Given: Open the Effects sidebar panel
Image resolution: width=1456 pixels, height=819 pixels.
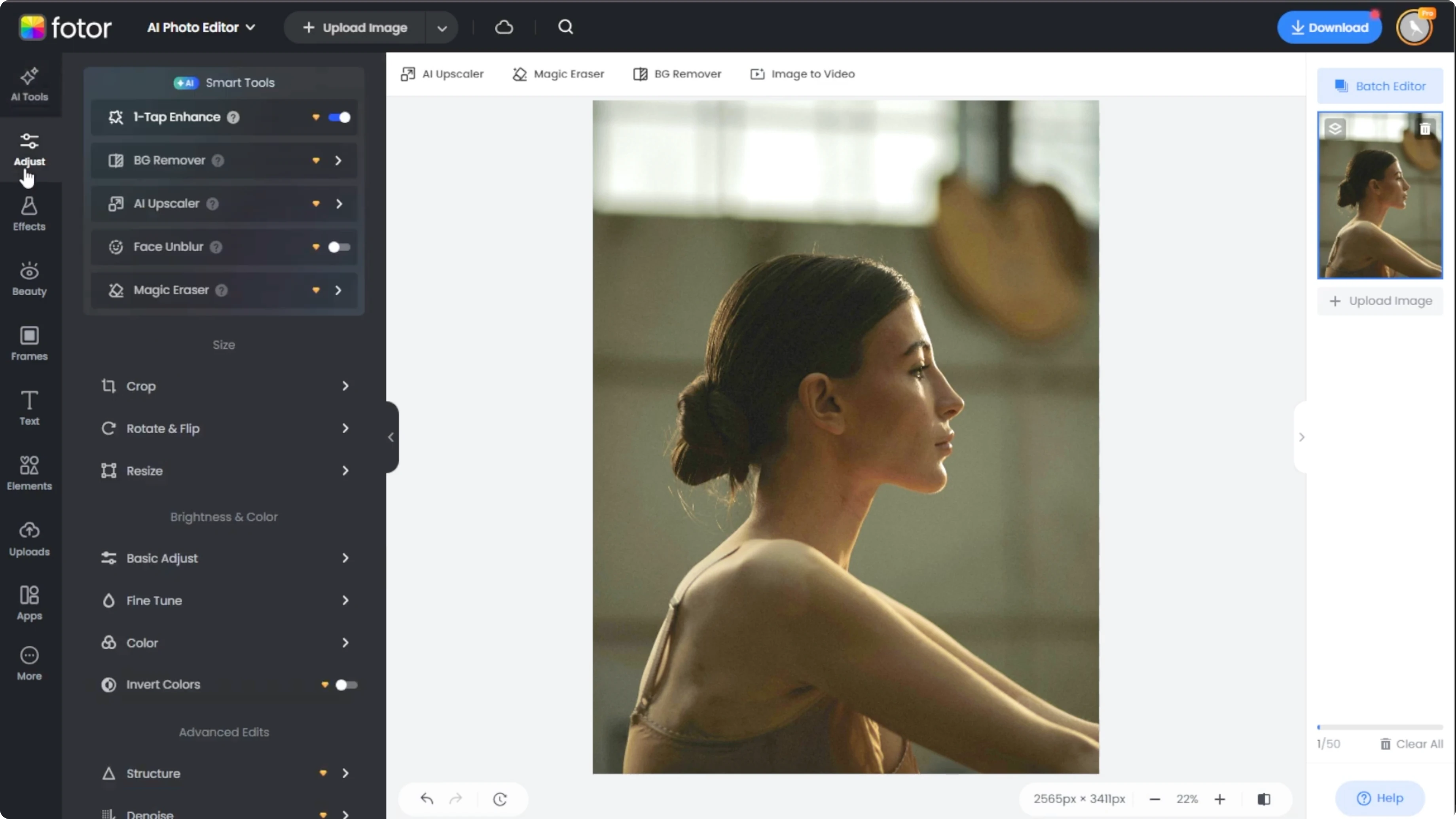Looking at the screenshot, I should coord(29,214).
